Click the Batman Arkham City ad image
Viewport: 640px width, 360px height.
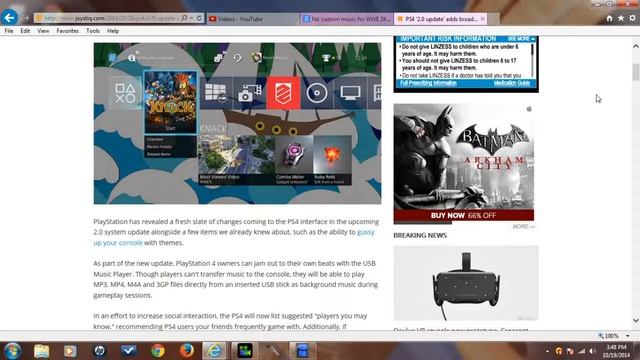[x=464, y=157]
